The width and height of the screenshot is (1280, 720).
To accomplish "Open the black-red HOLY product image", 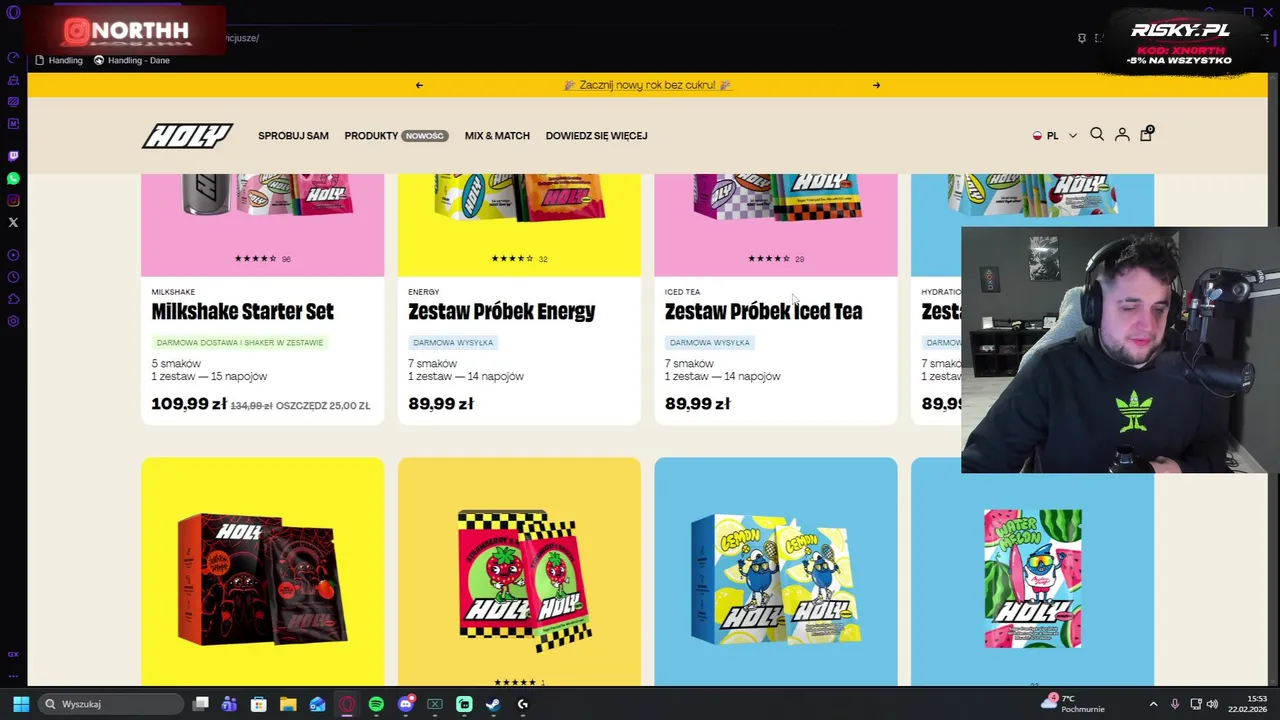I will pyautogui.click(x=262, y=579).
